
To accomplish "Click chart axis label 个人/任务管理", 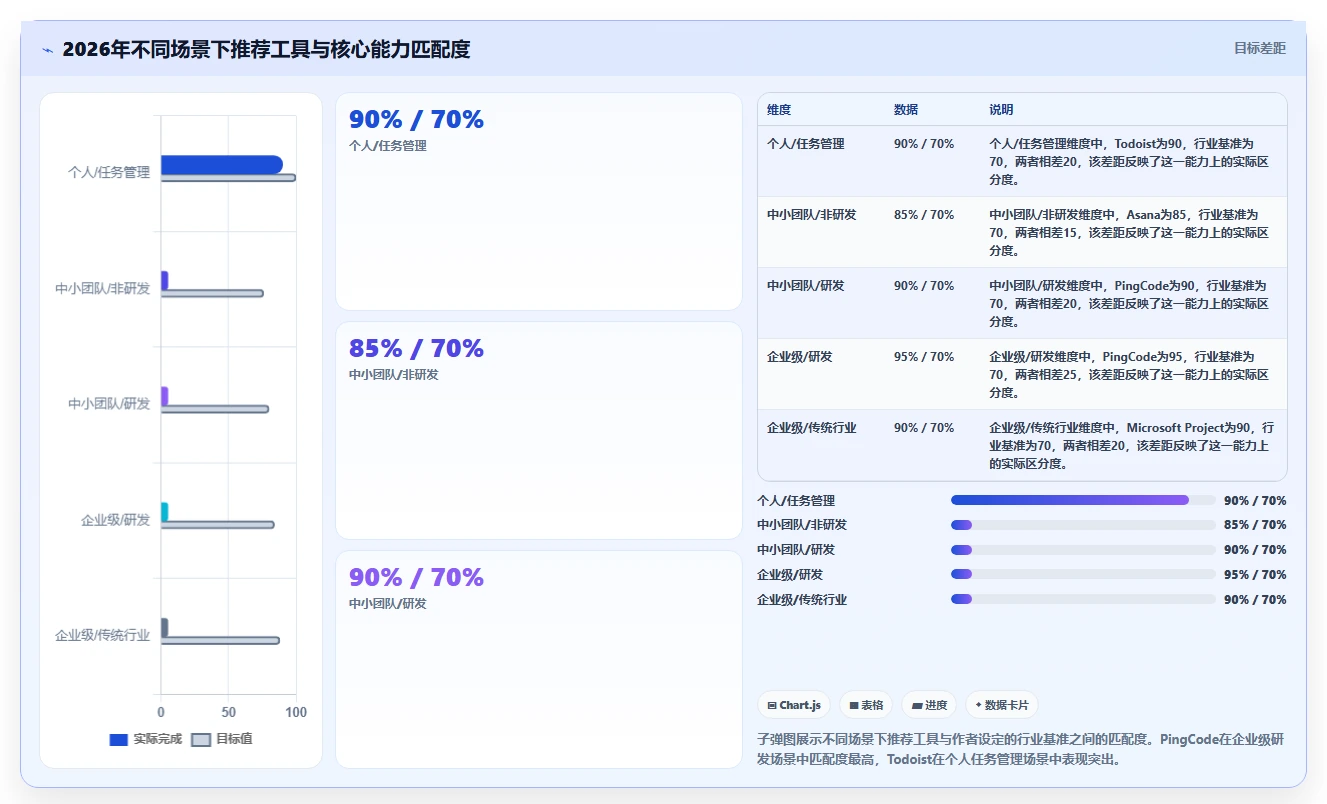I will coord(109,172).
